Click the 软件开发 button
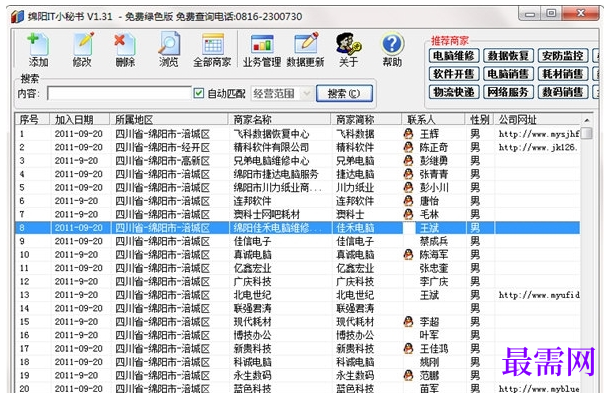Viewport: 614px width, 393px height. point(454,74)
